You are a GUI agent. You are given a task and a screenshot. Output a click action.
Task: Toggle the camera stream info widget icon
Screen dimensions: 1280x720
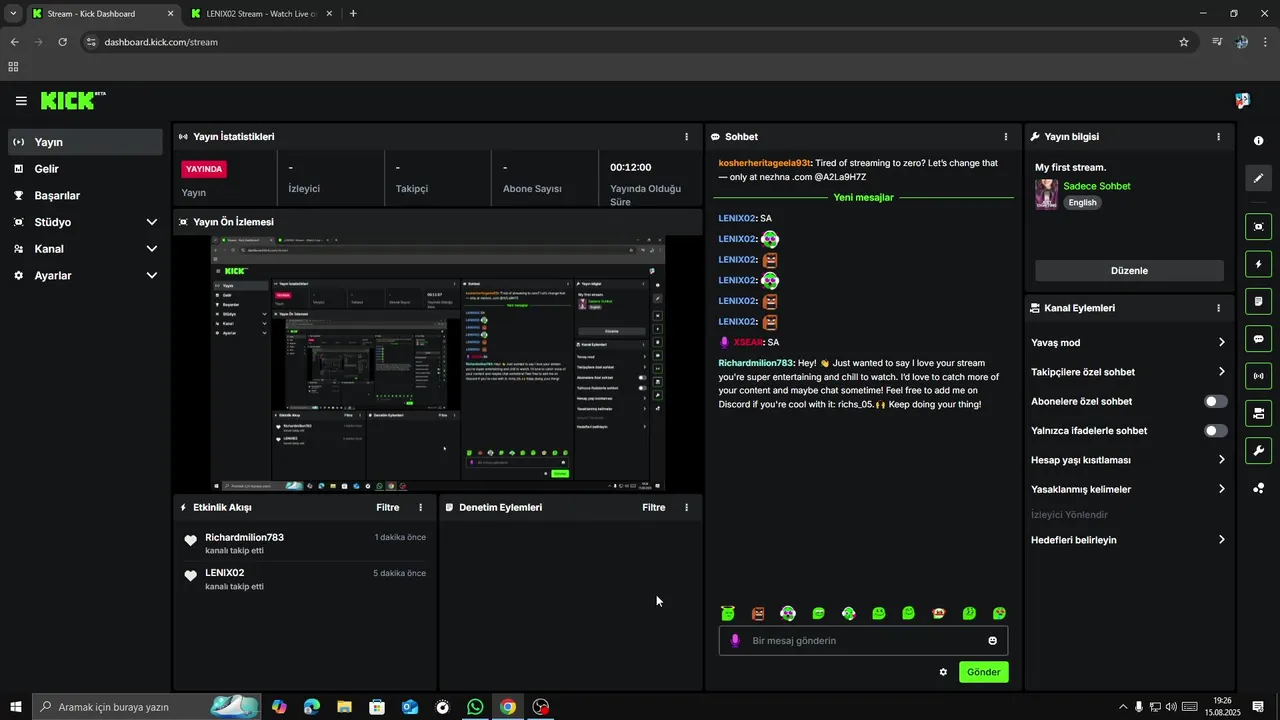coord(1258,413)
